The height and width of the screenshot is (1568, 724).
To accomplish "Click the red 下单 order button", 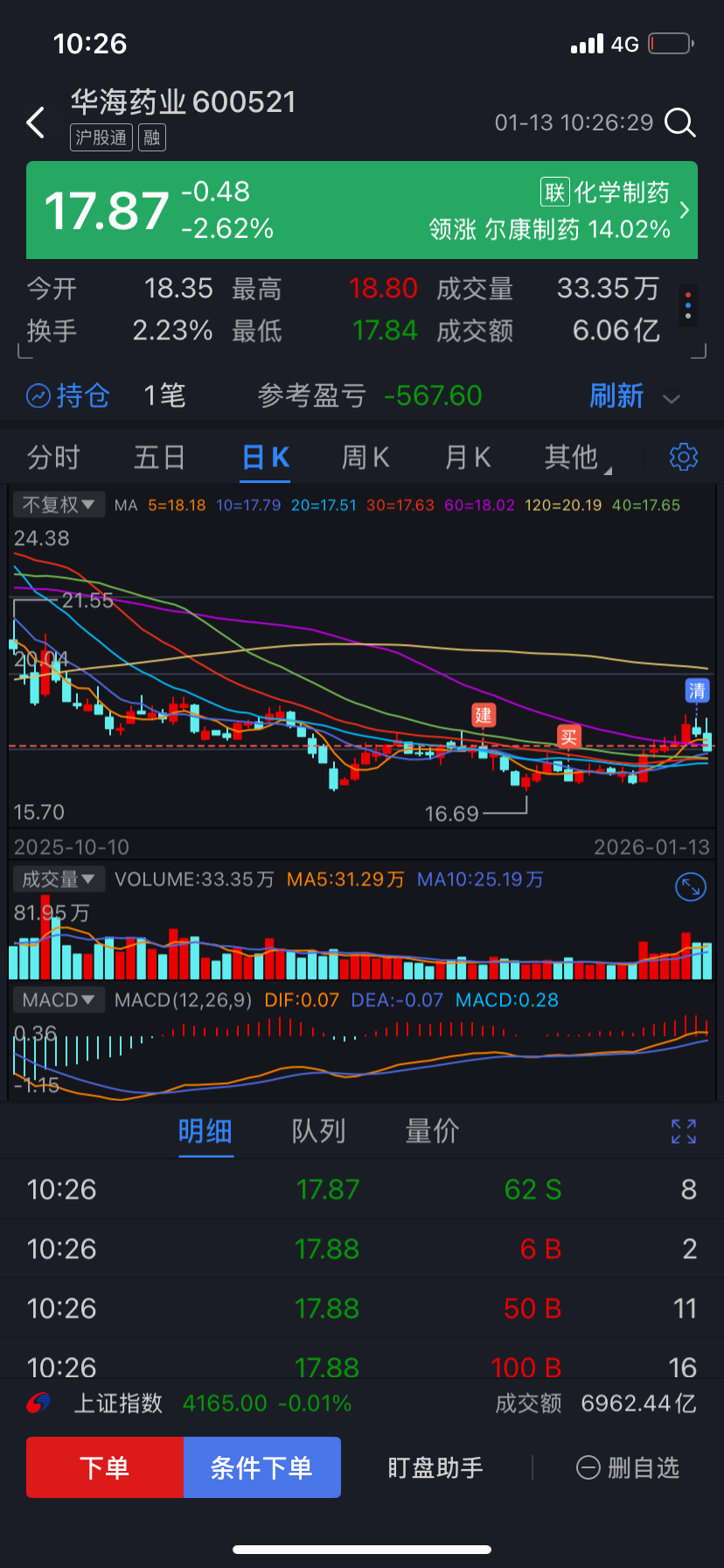I will [104, 1467].
